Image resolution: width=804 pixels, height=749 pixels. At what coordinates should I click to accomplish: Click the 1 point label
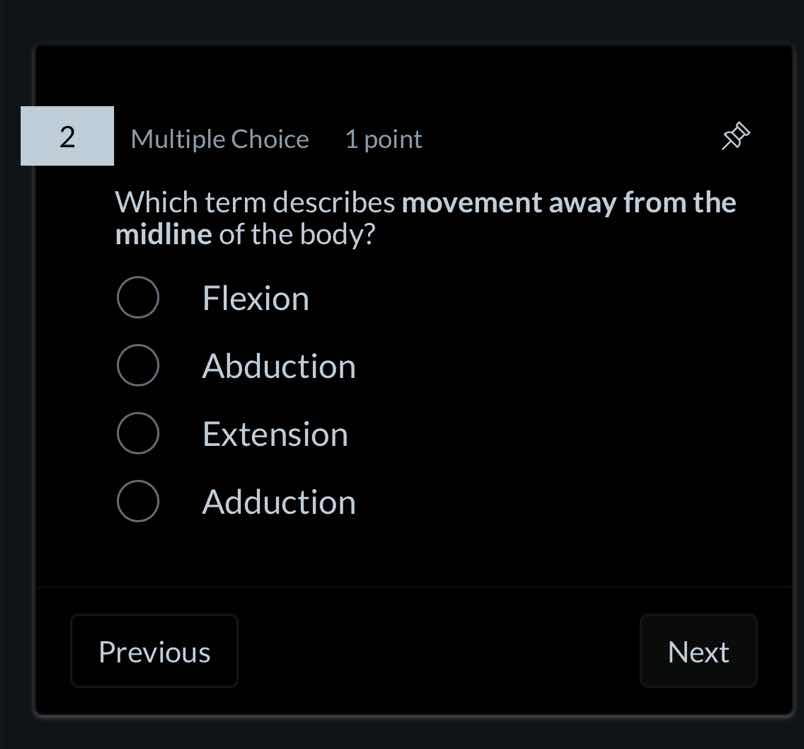[x=383, y=139]
